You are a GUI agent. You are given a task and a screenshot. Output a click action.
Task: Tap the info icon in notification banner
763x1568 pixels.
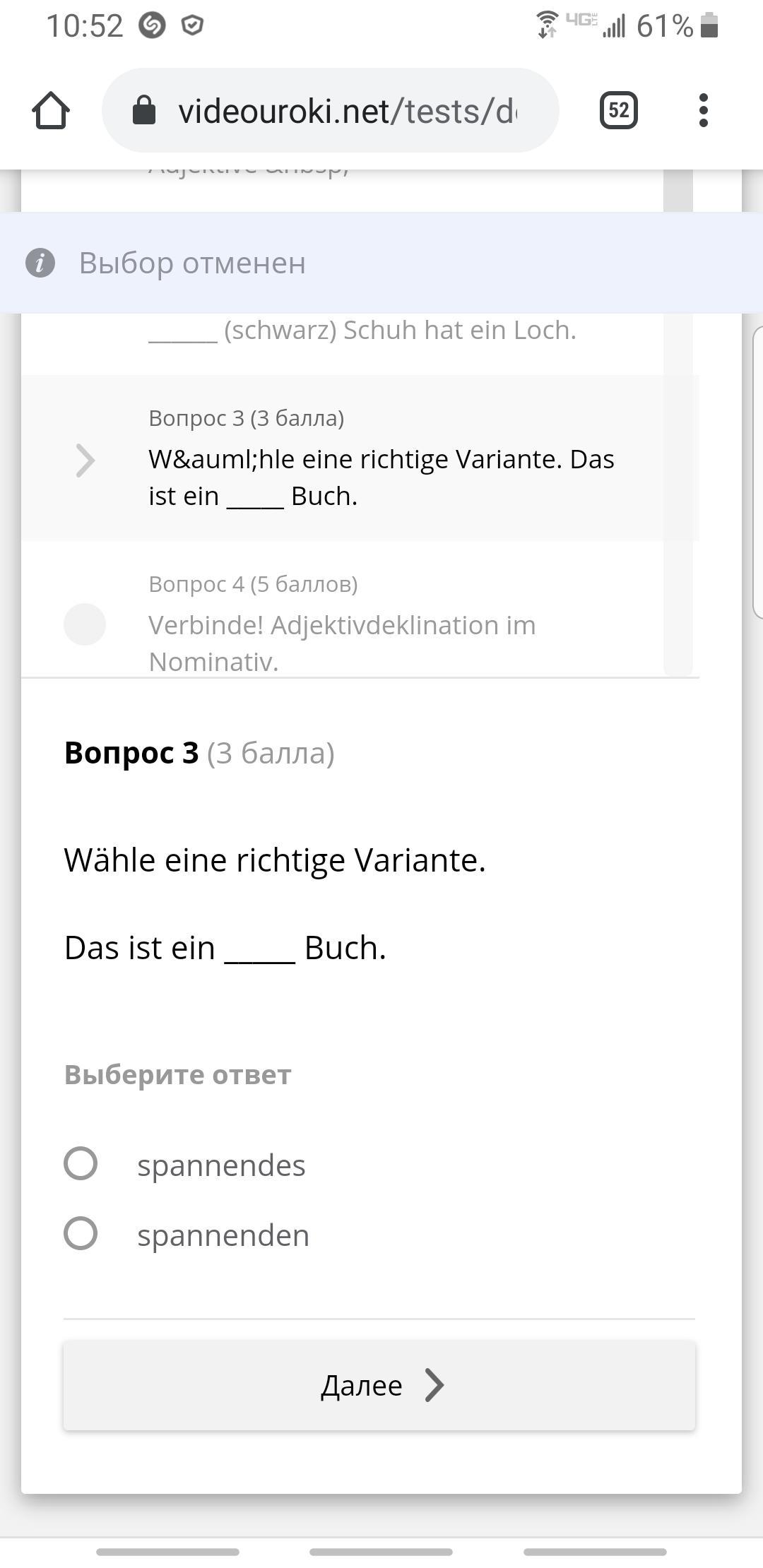[40, 263]
